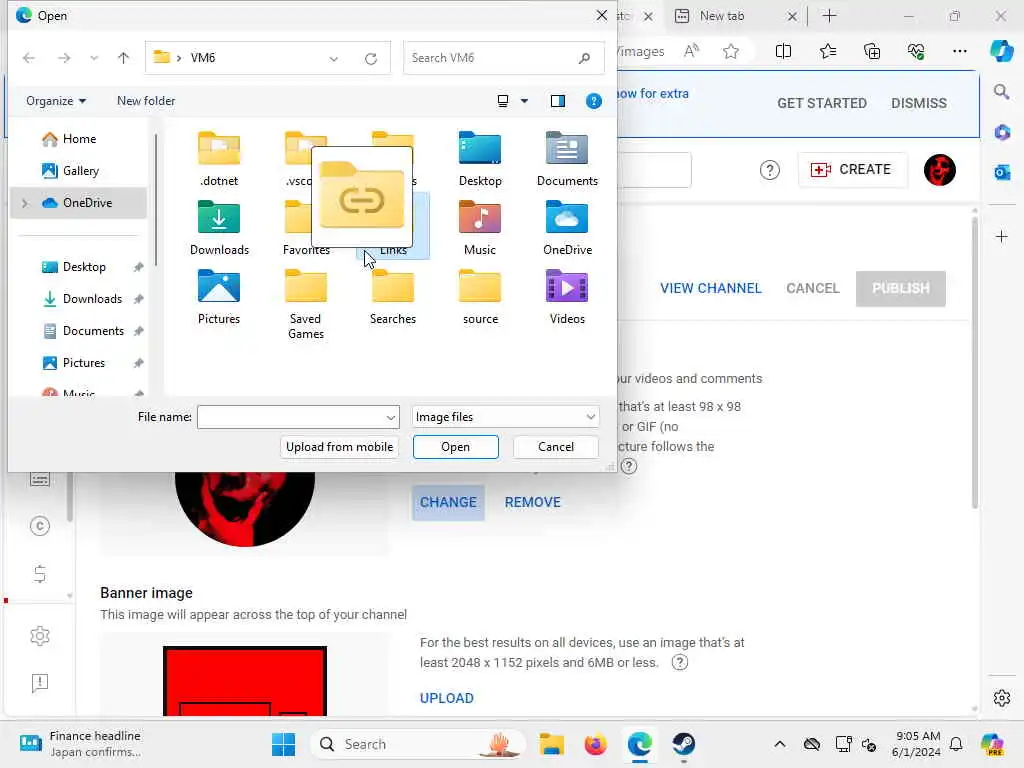
Task: Click the YouTube Studio CREATE button
Action: [x=852, y=170]
